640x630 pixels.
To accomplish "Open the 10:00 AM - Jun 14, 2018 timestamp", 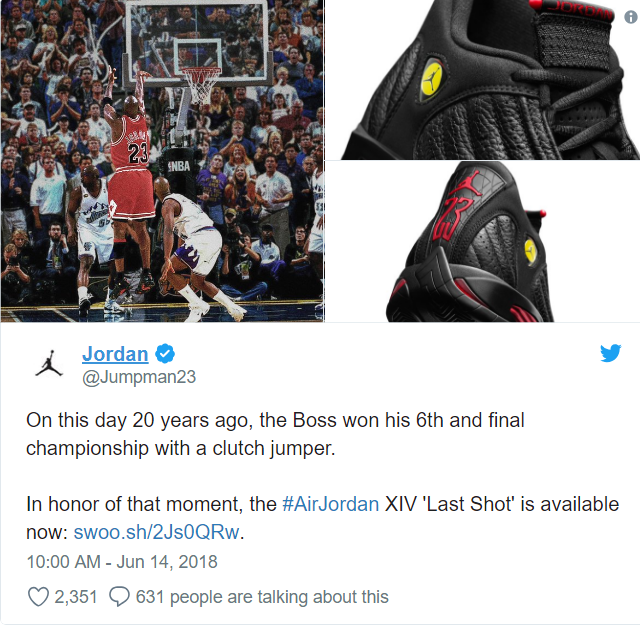I will click(122, 562).
